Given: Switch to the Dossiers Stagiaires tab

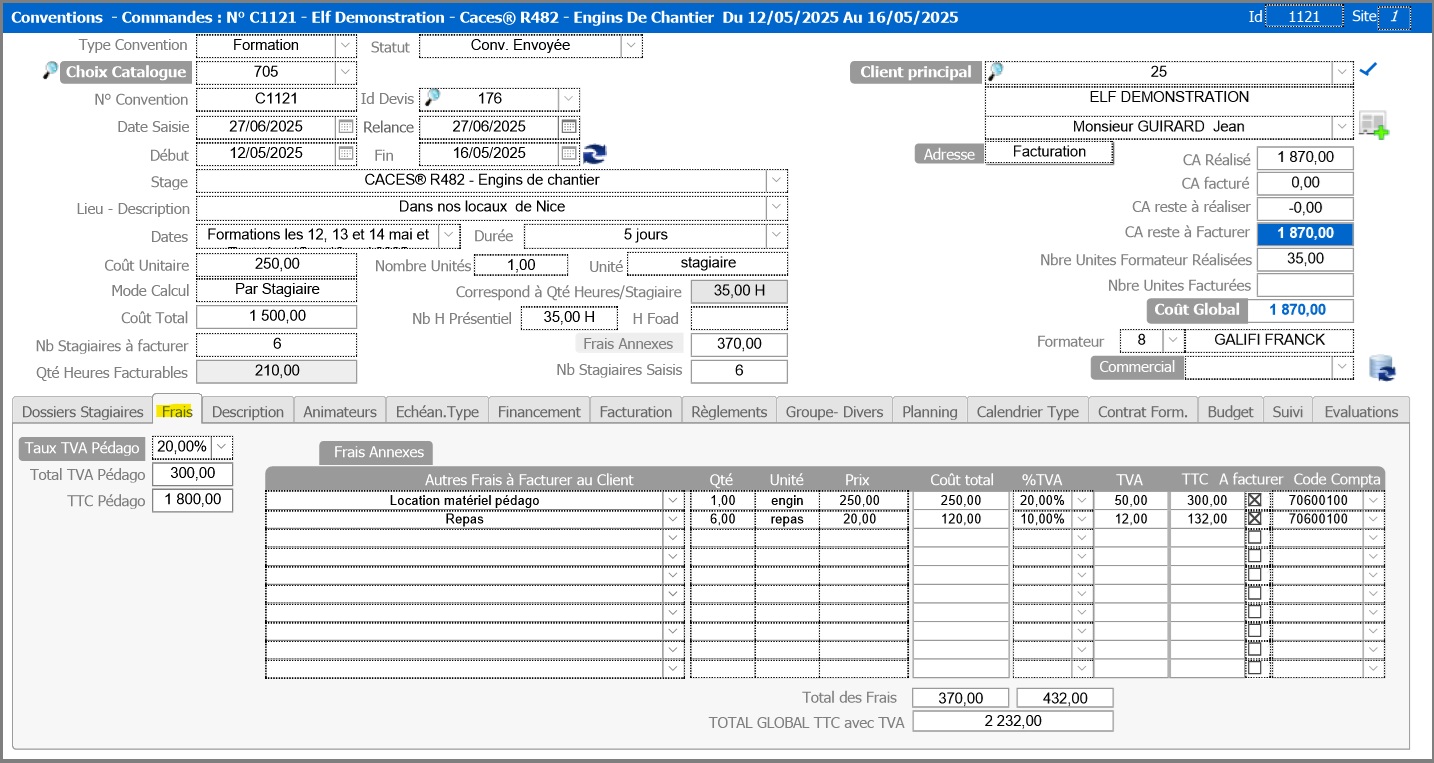Looking at the screenshot, I should 83,411.
